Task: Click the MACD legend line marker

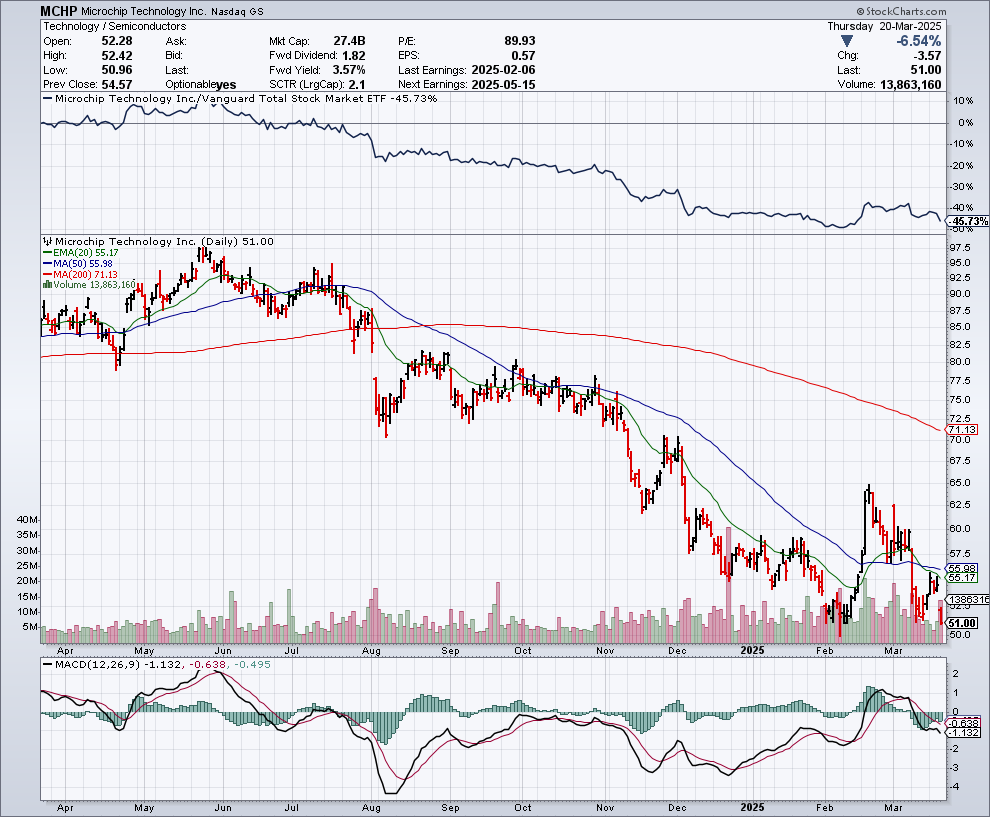Action: [x=47, y=663]
